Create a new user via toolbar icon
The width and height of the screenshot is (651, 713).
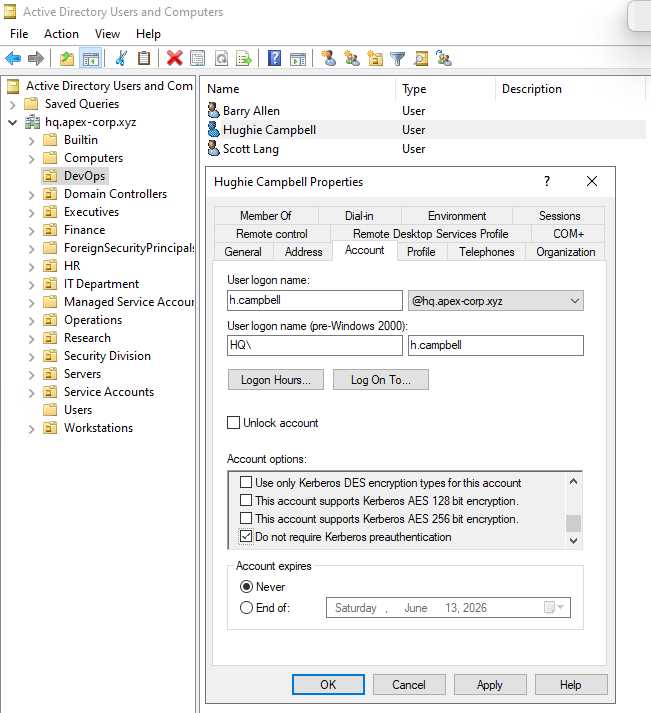pyautogui.click(x=329, y=58)
